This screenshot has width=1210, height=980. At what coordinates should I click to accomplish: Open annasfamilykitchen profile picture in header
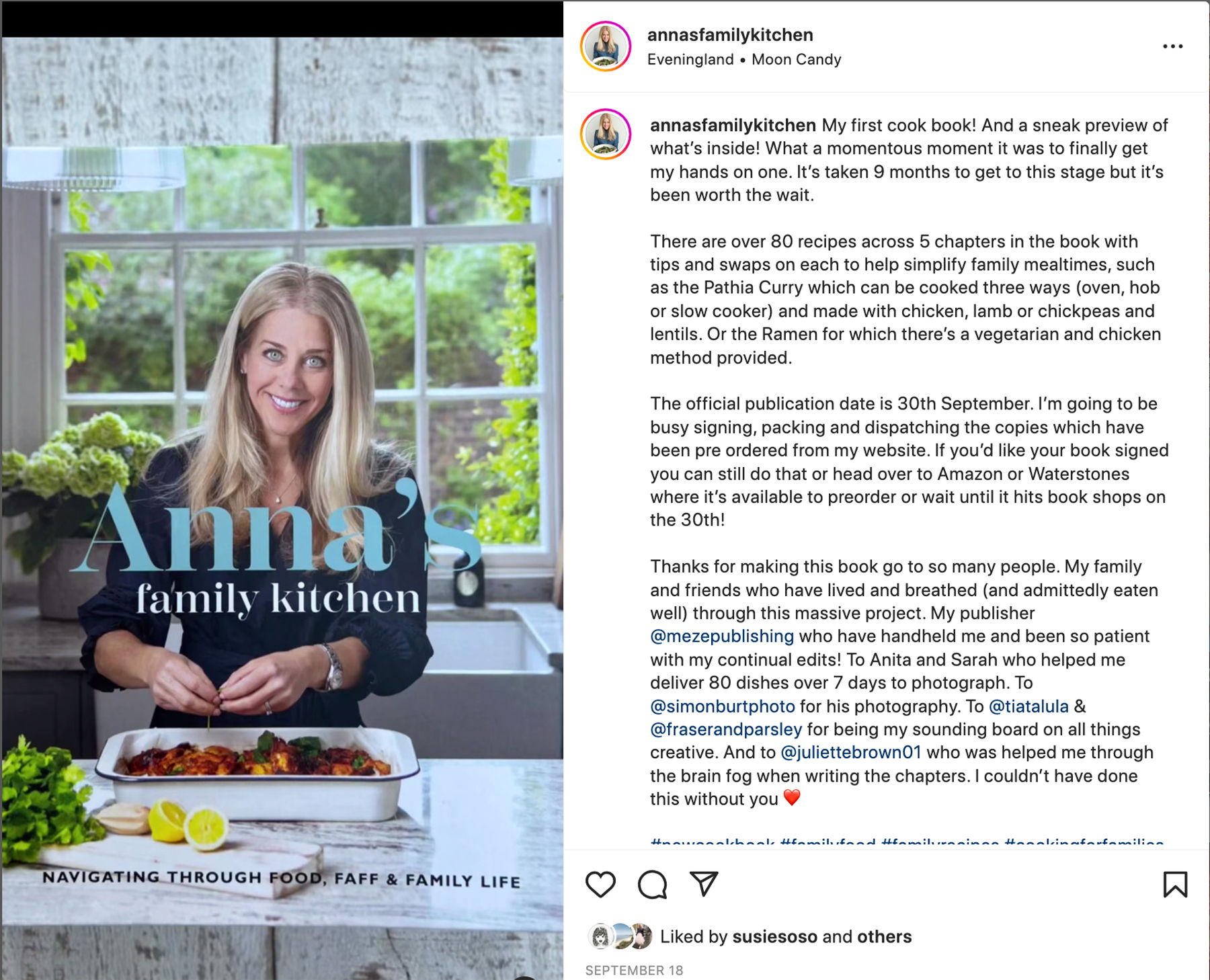point(606,46)
